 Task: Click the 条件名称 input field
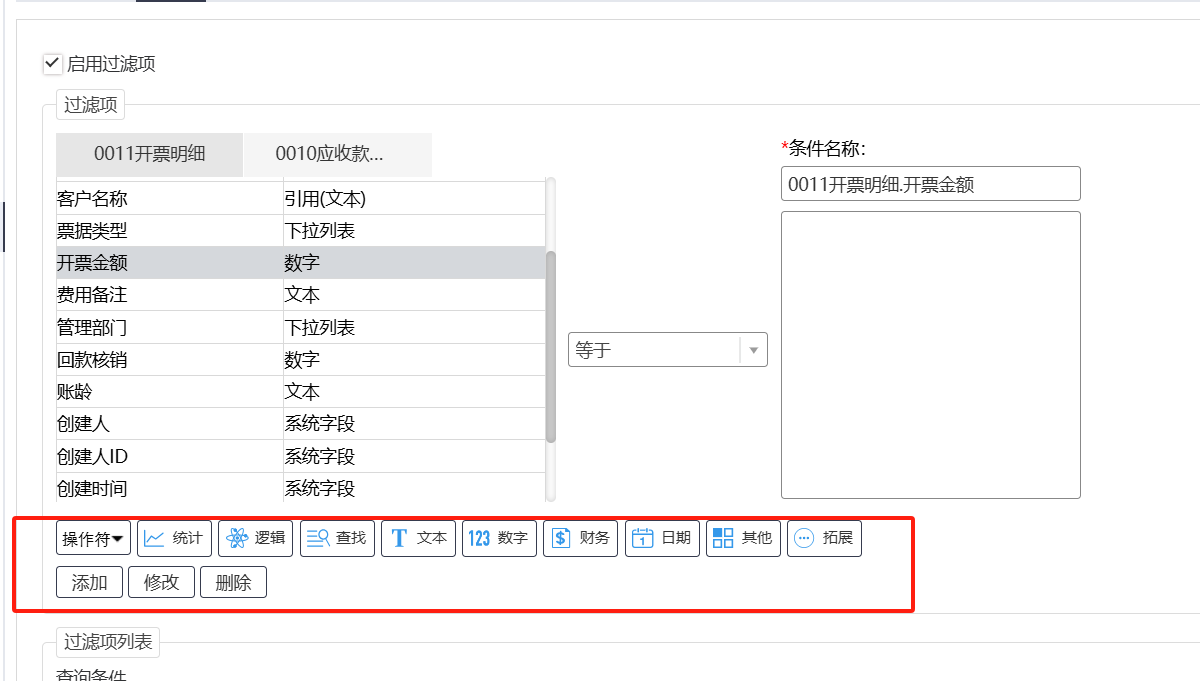pos(930,184)
